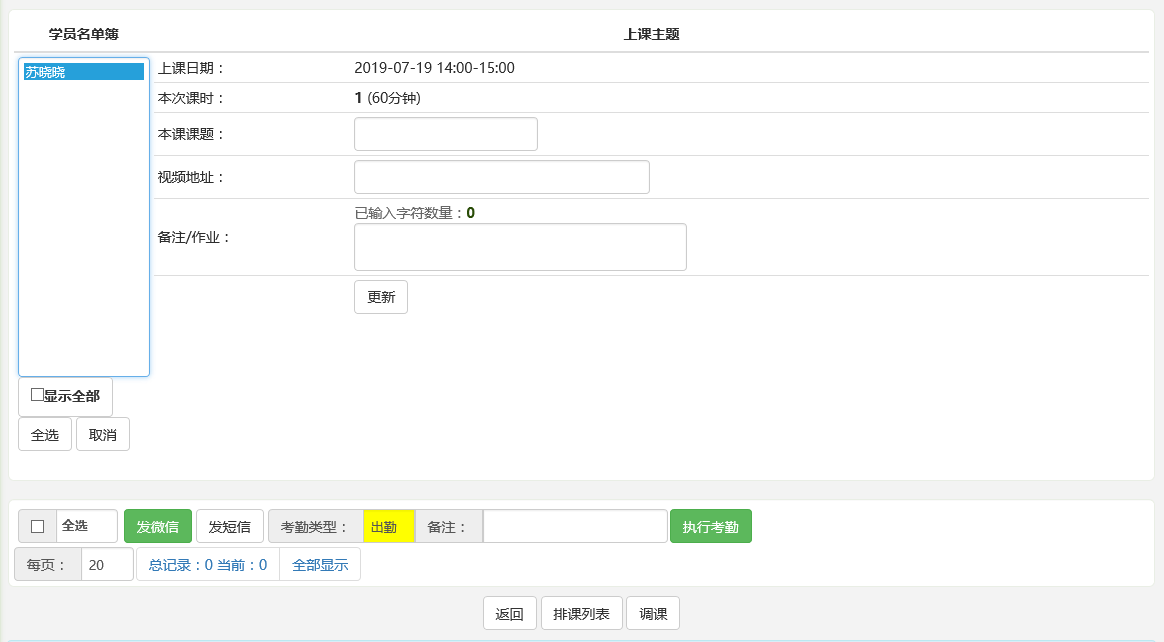Send WeChat message via 发微信 button

[157, 526]
